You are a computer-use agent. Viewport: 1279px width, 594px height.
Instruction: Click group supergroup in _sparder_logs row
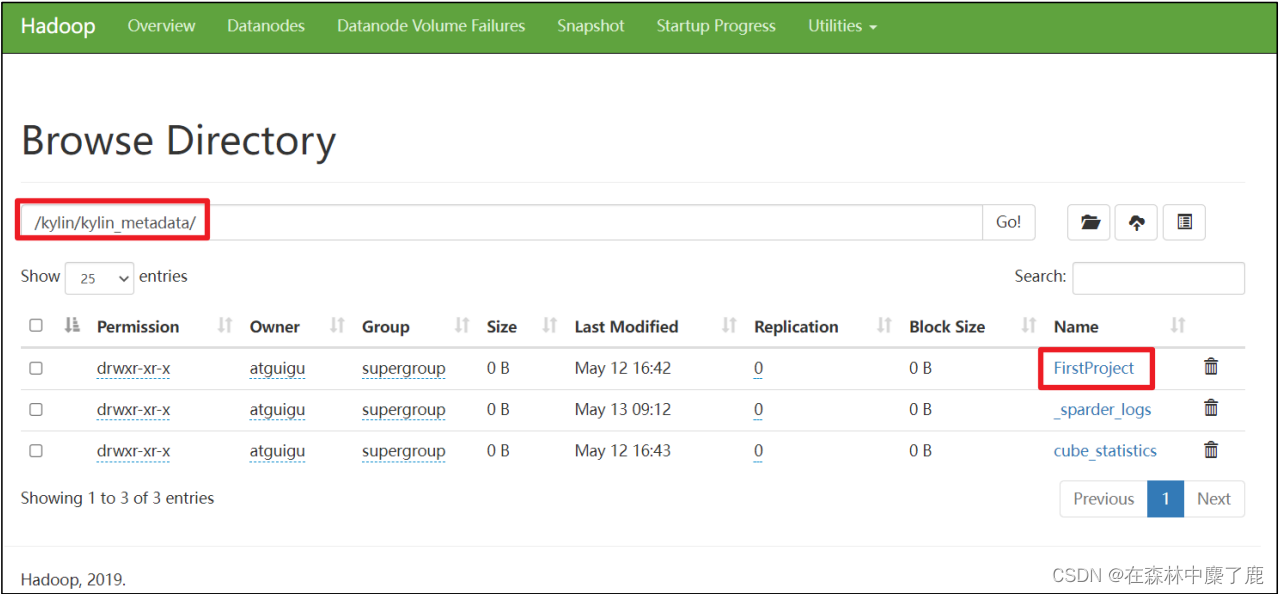click(404, 409)
